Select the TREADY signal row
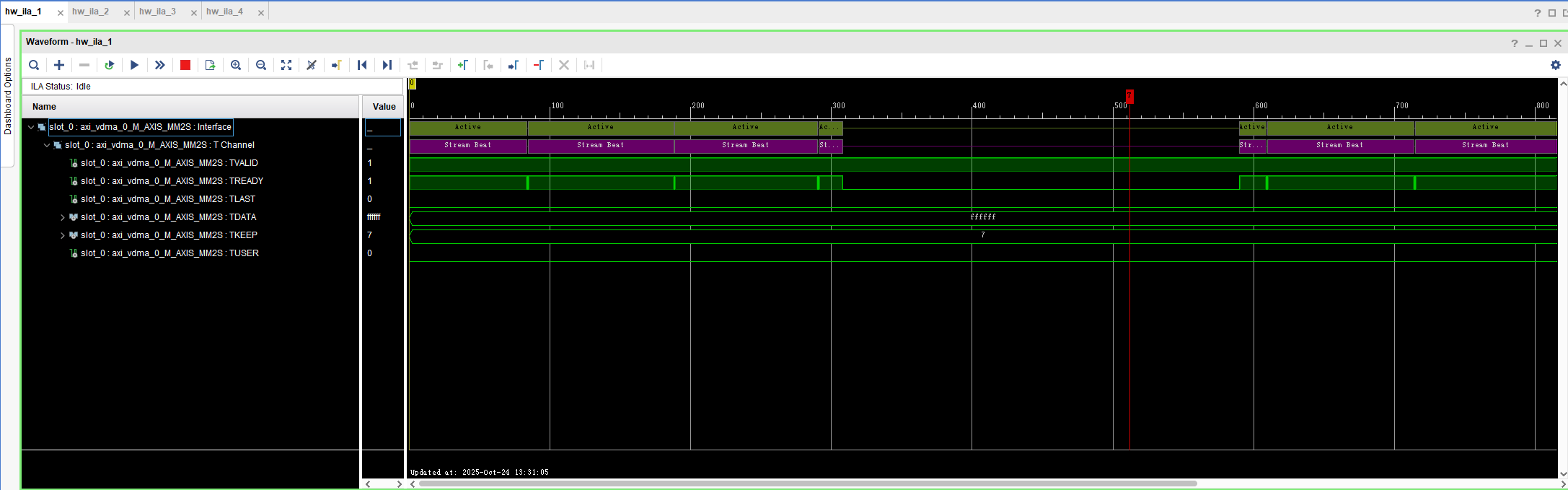 (x=172, y=181)
